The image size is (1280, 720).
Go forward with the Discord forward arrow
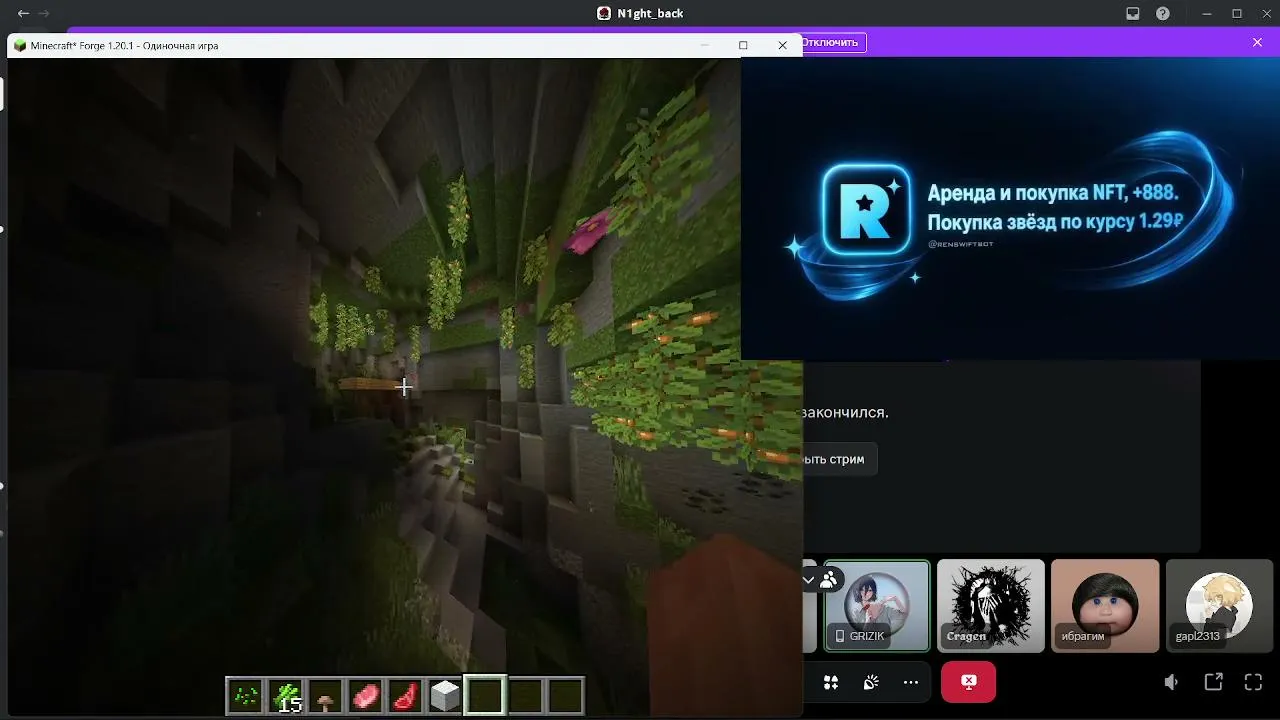(43, 14)
